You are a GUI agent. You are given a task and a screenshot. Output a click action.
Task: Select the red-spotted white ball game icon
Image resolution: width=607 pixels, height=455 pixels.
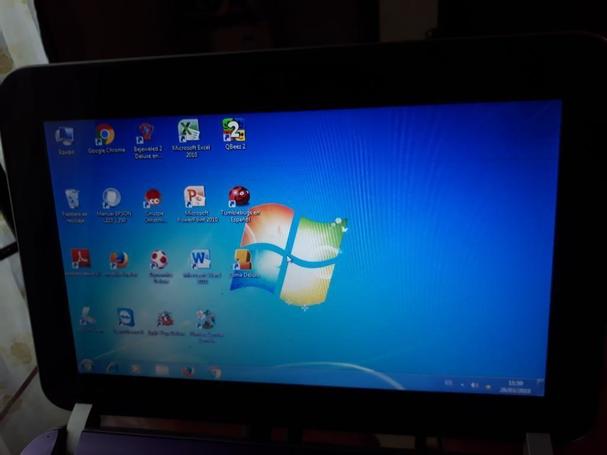(160, 266)
